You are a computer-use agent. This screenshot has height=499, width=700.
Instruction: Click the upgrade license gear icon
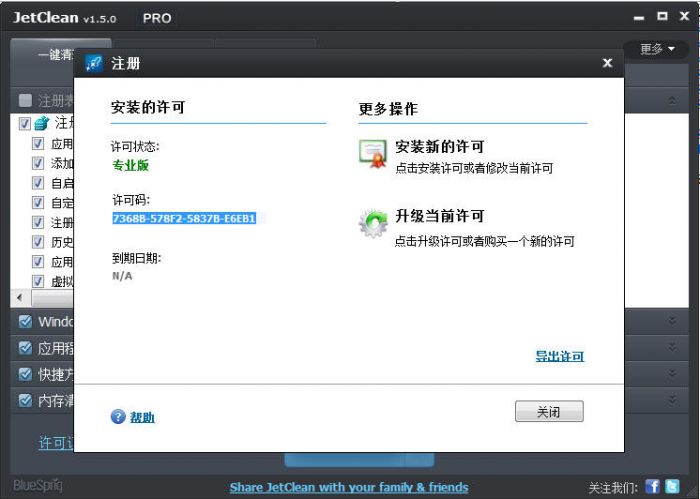pos(373,223)
